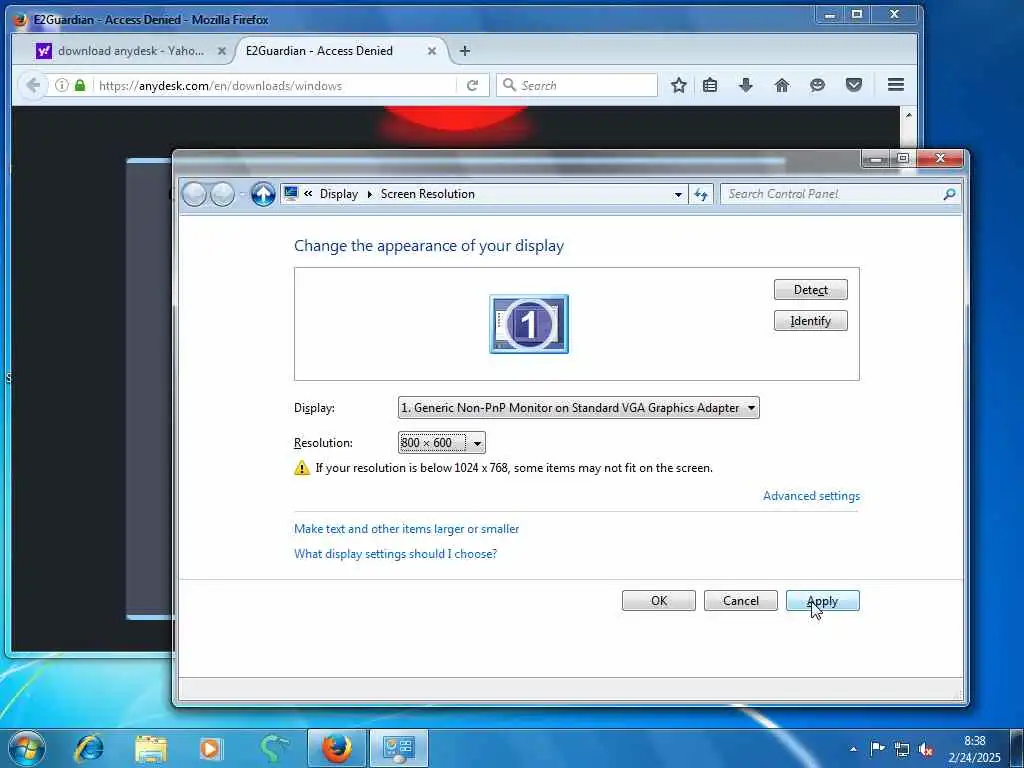Show bookmarks list icon in Firefox
Image resolution: width=1024 pixels, height=768 pixels.
point(710,85)
